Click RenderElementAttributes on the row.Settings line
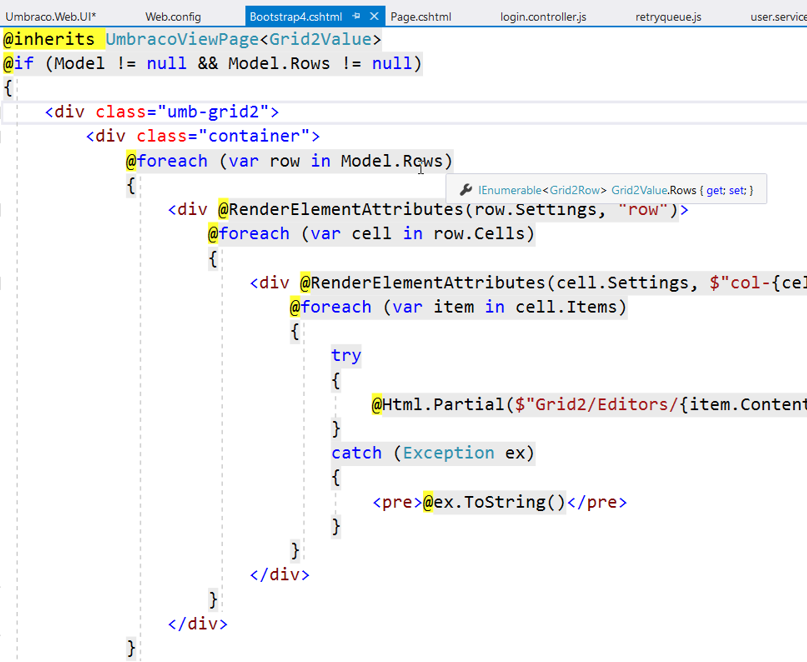Image resolution: width=807 pixels, height=662 pixels. (x=346, y=209)
